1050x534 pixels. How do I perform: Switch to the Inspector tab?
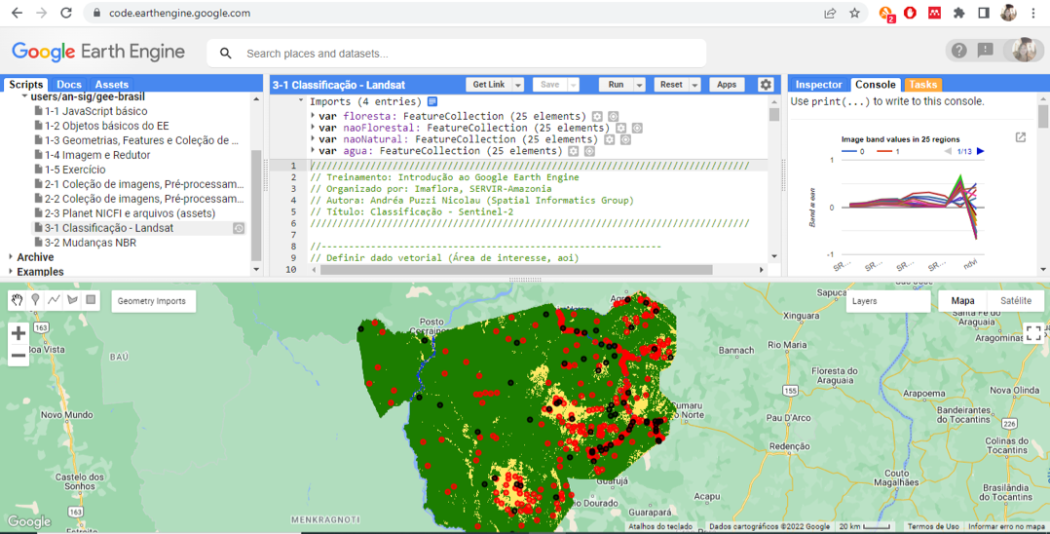tap(818, 84)
